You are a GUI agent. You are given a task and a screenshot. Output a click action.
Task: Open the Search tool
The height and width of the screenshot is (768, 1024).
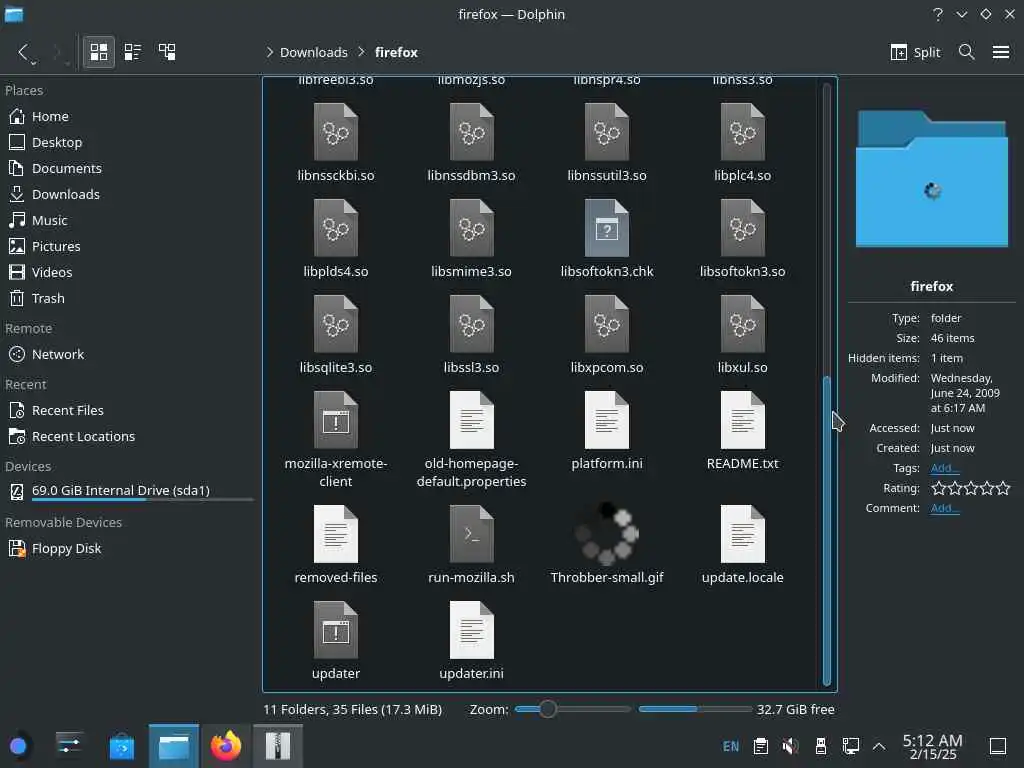coord(967,52)
